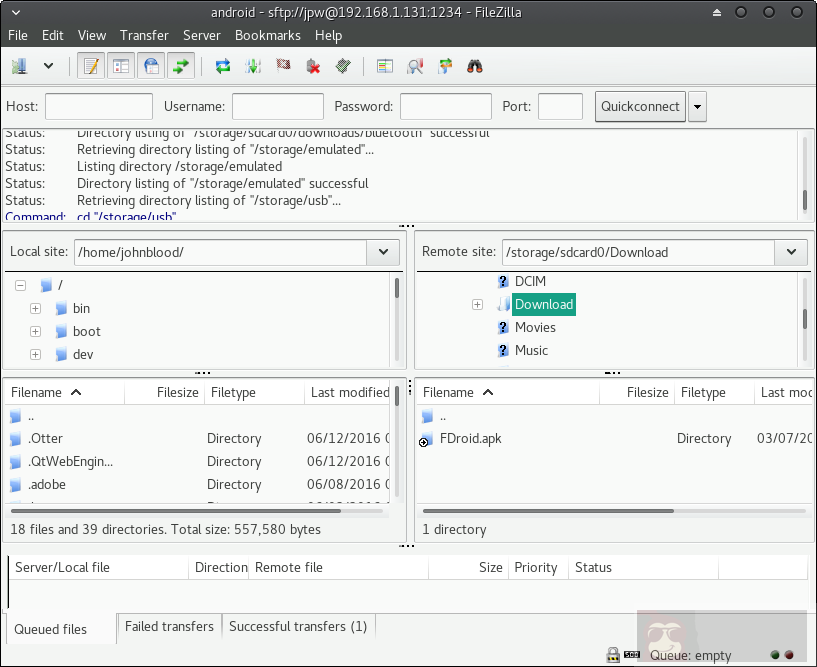Toggle processing of the transfer queue

253,66
